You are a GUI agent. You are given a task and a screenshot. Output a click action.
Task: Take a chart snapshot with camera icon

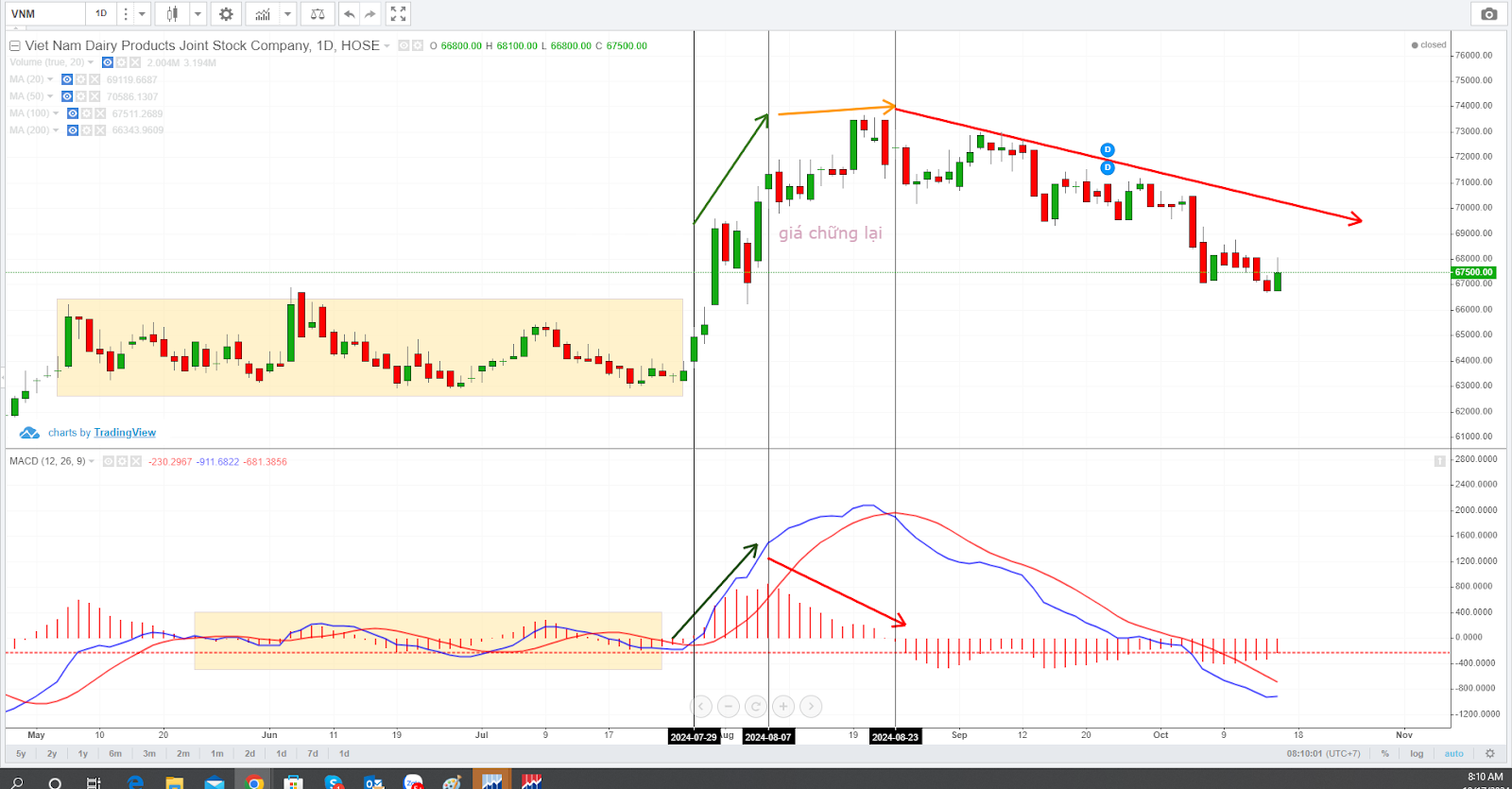(1488, 14)
